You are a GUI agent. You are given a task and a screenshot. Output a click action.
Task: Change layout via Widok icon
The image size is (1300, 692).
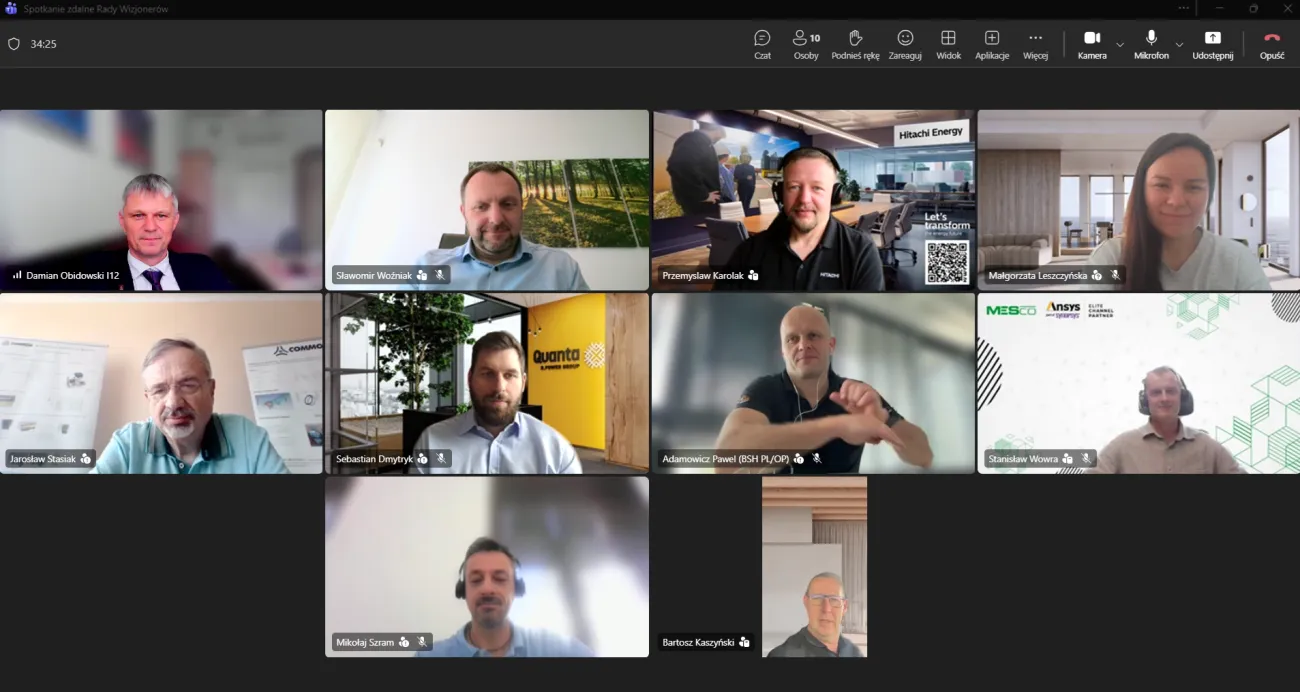pos(948,44)
